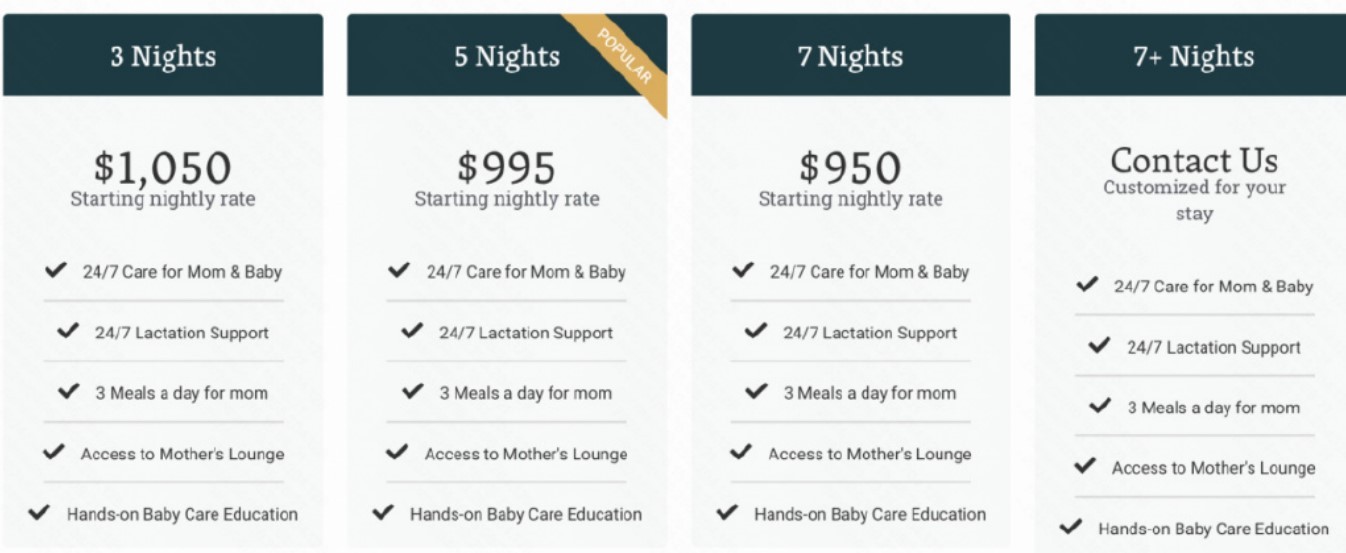Select the 3 Nights plan header
The image size is (1346, 553).
coord(163,55)
